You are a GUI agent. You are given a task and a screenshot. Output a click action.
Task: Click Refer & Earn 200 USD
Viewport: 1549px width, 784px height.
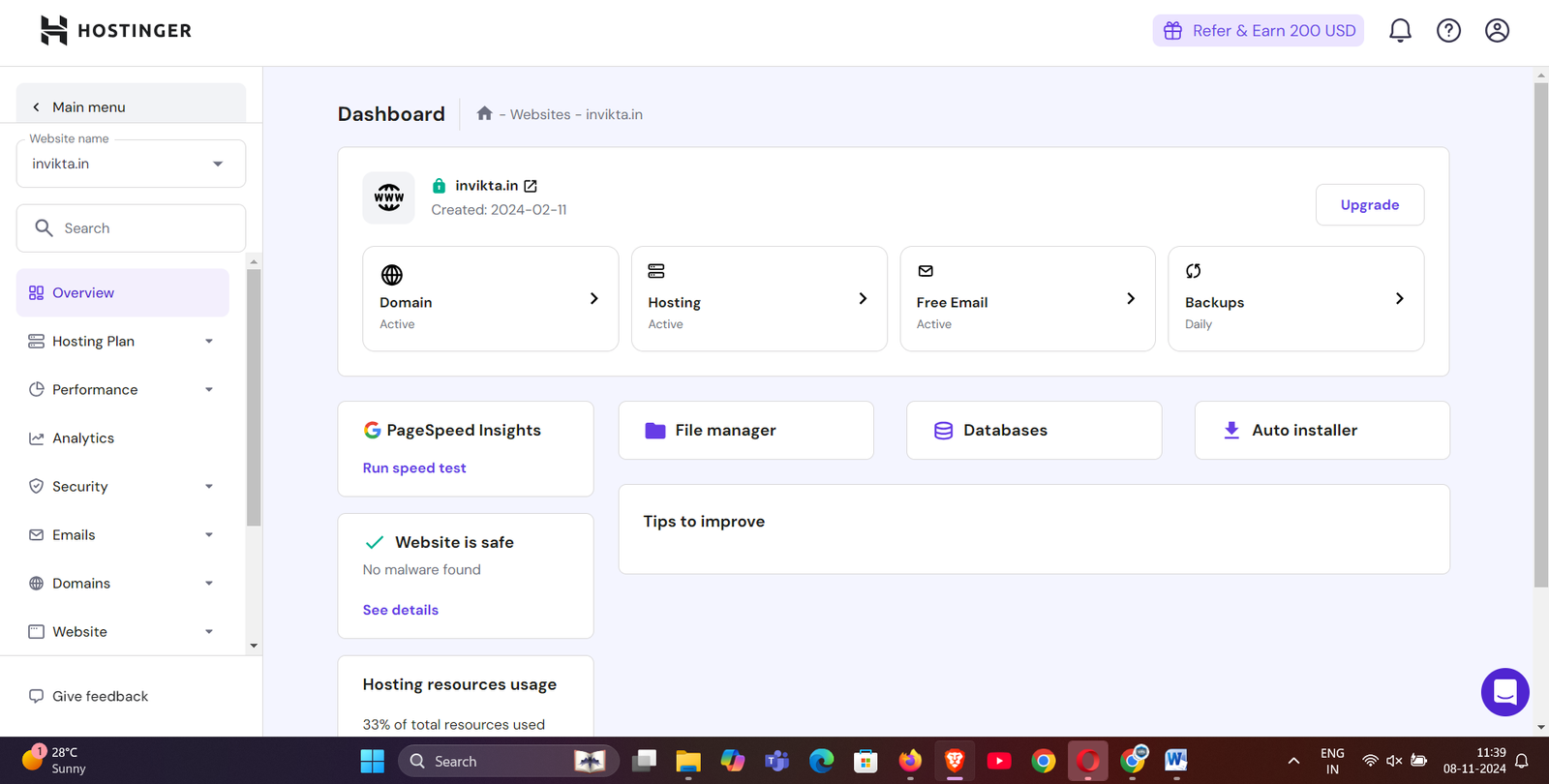[x=1258, y=31]
